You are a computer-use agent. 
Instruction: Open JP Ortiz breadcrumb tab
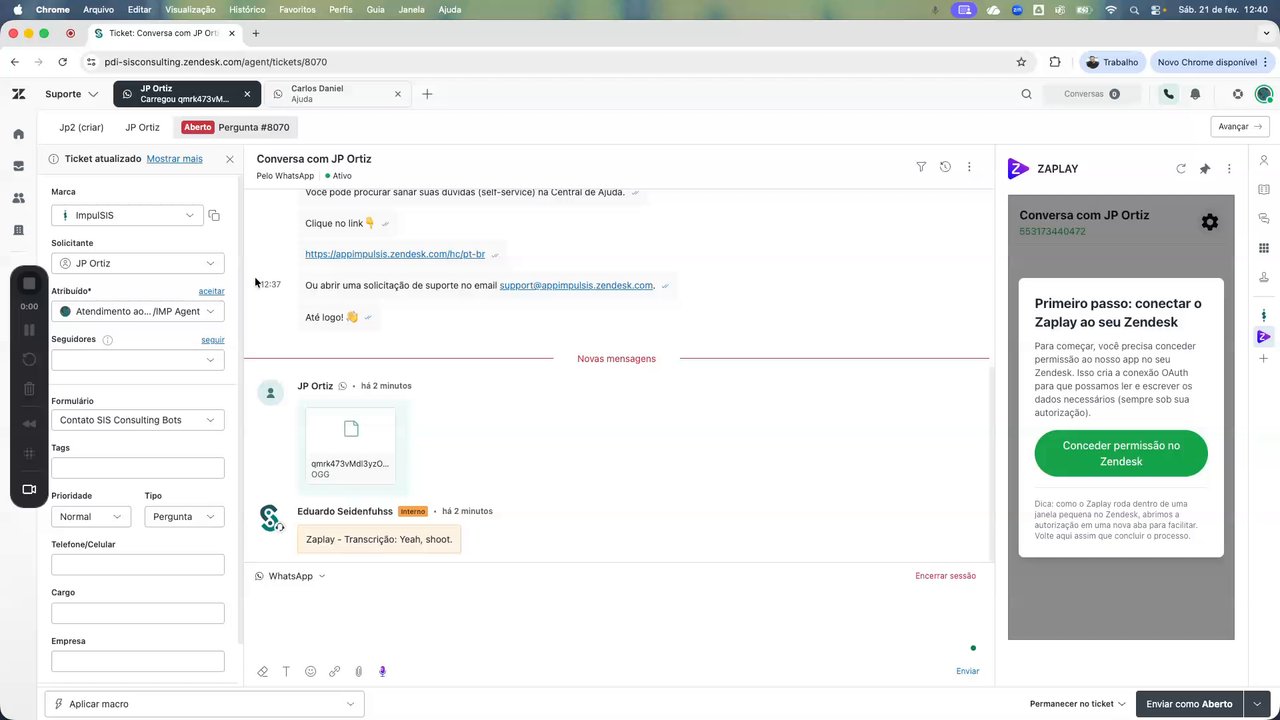click(x=142, y=127)
